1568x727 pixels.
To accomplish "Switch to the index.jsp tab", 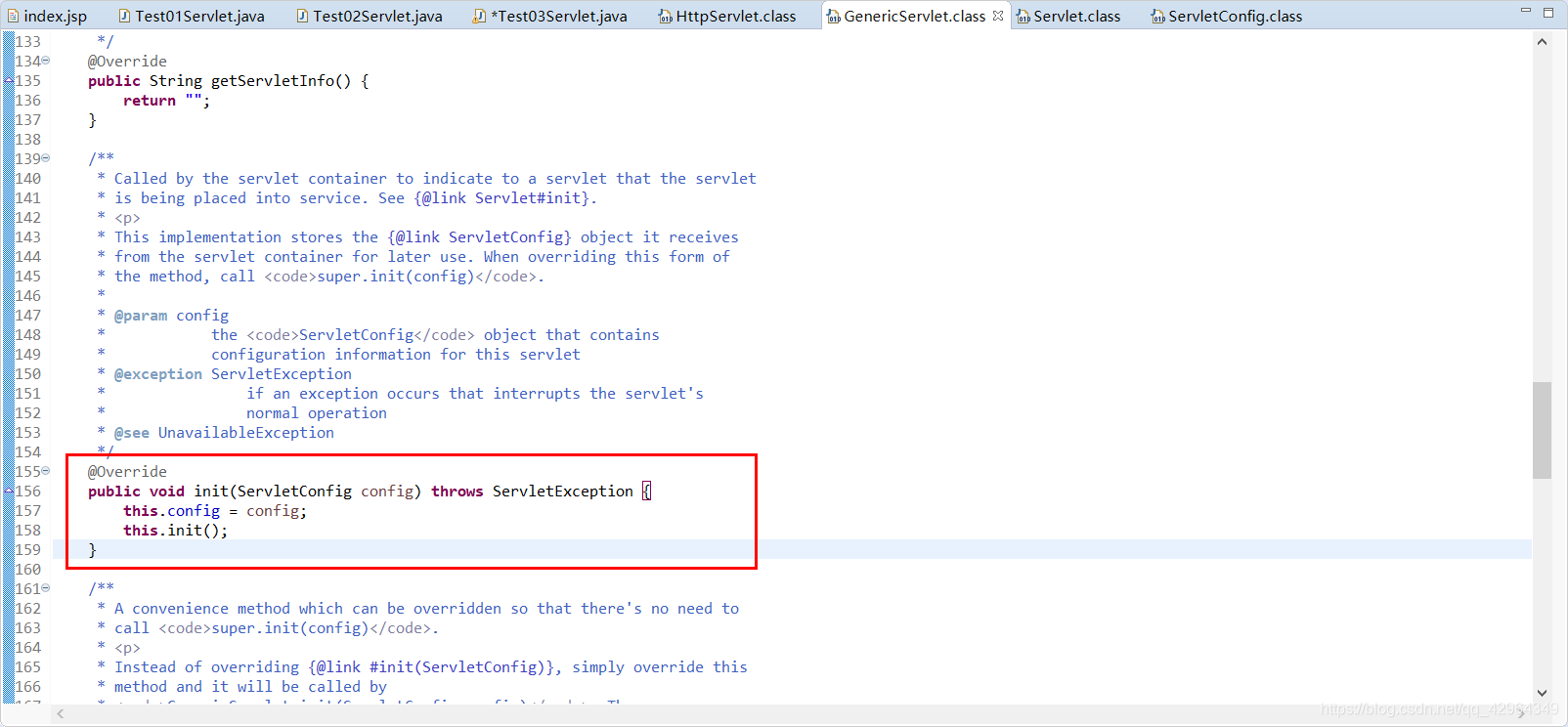I will (x=47, y=16).
